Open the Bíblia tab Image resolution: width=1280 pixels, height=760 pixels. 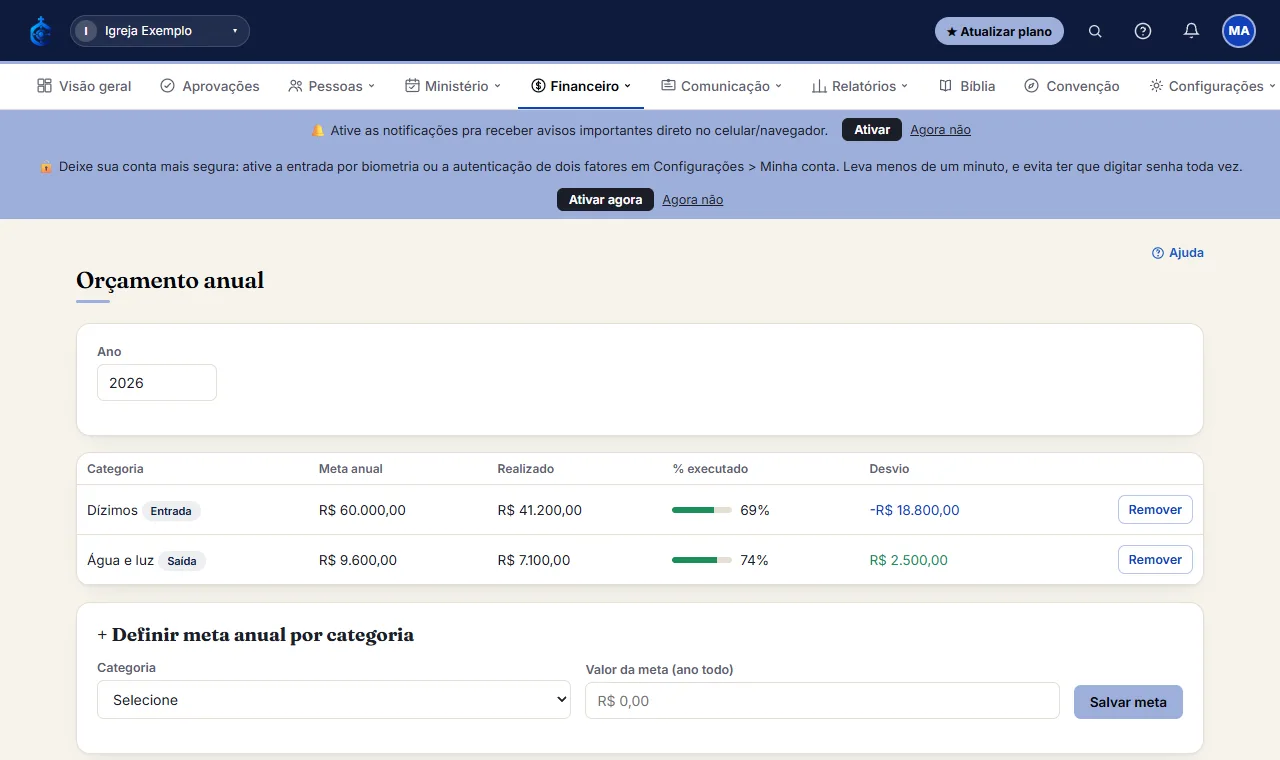pos(967,86)
